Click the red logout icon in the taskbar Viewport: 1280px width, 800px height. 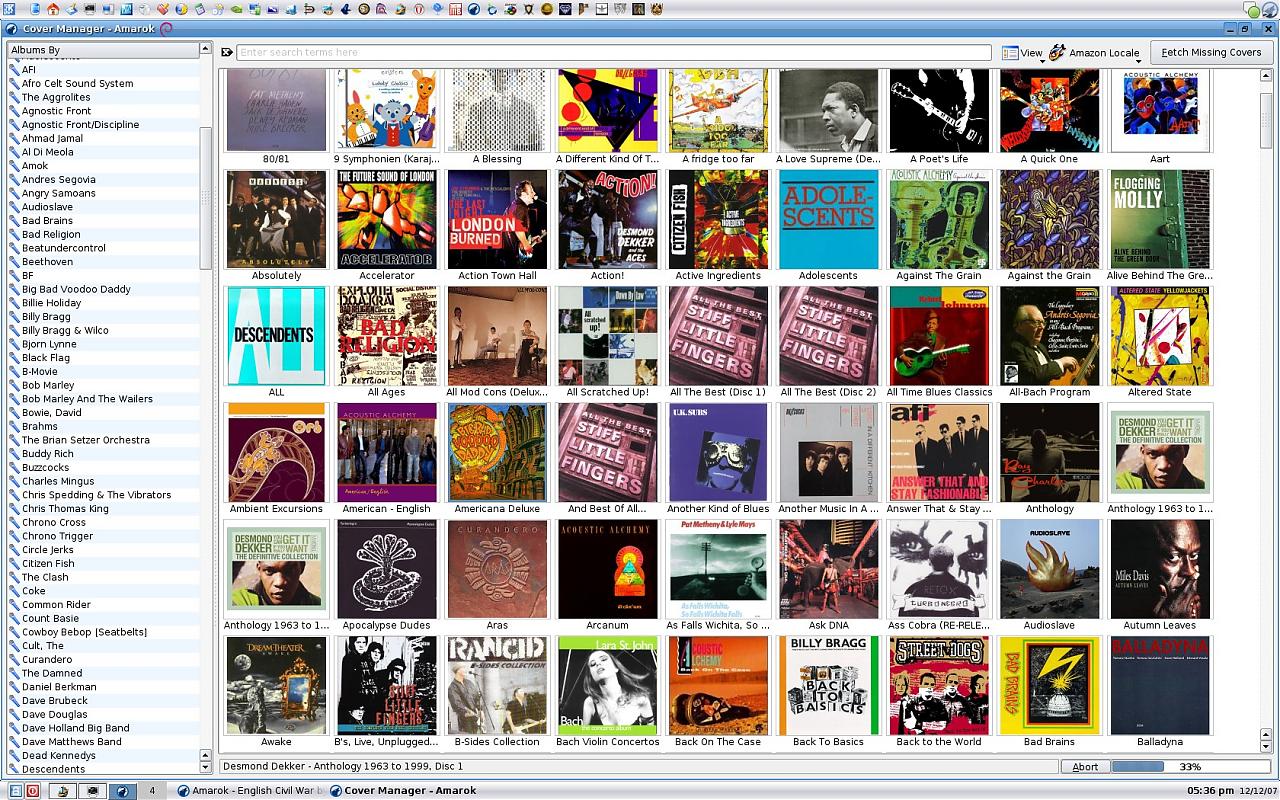click(x=32, y=791)
